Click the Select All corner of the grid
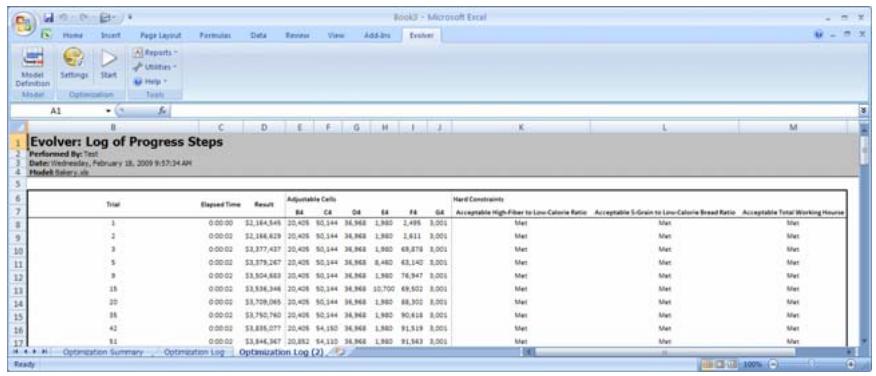Viewport: 876px width, 376px height. [18, 127]
